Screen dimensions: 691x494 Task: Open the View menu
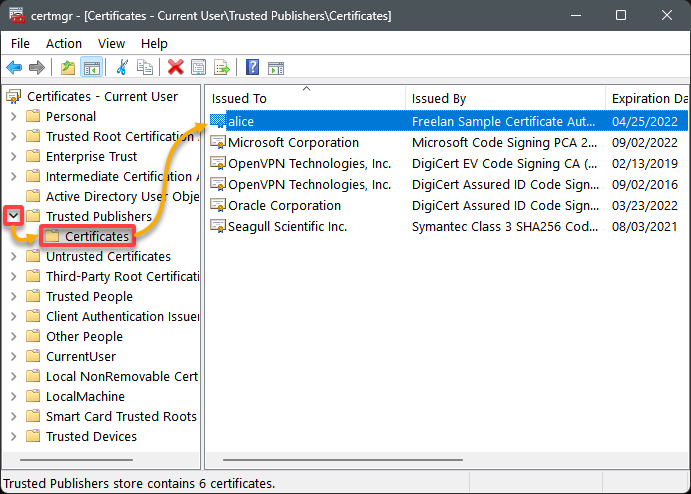111,44
